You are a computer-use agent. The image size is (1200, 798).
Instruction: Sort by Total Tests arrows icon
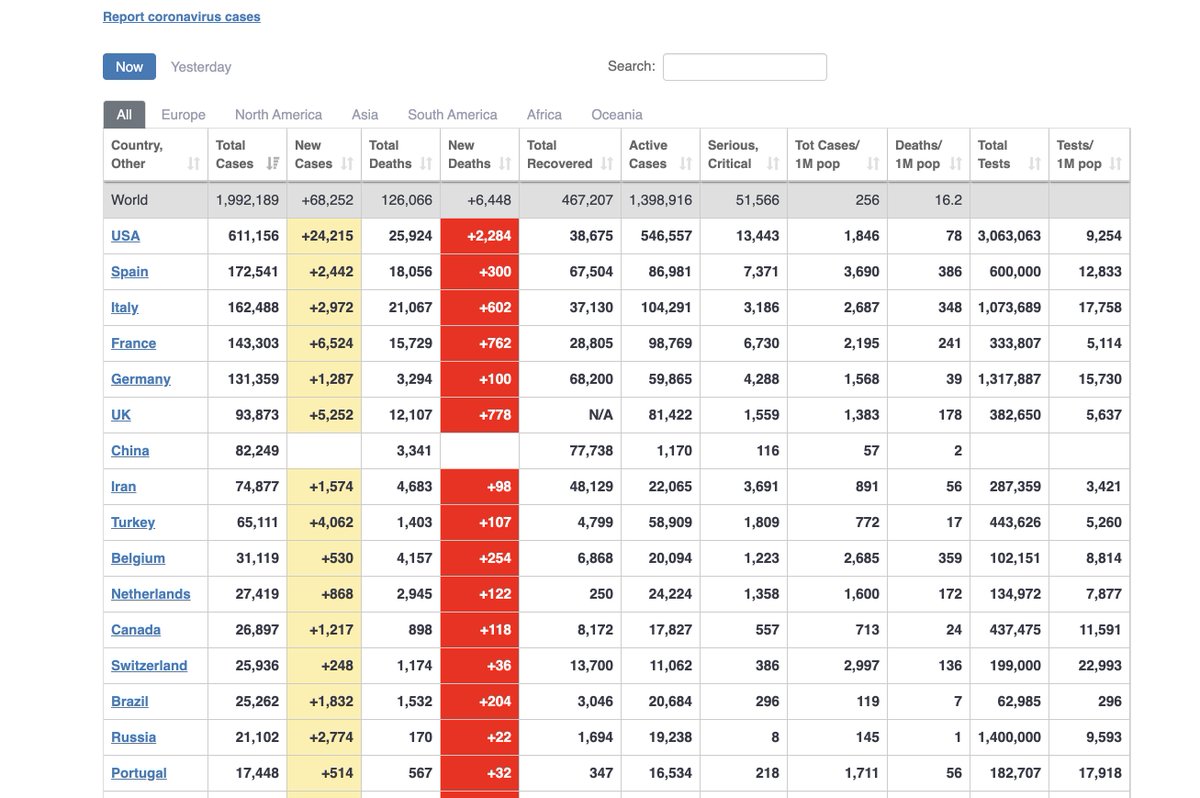point(1035,164)
